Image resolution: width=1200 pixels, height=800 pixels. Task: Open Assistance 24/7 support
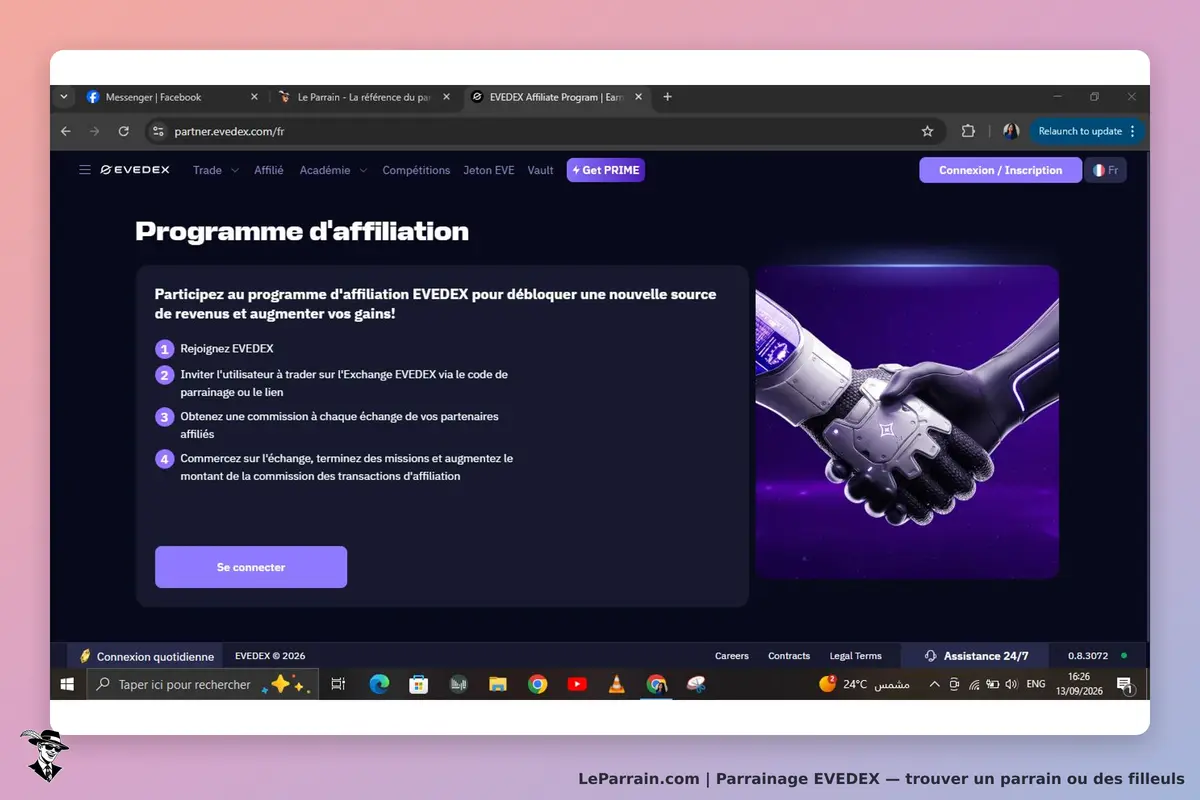pos(976,656)
